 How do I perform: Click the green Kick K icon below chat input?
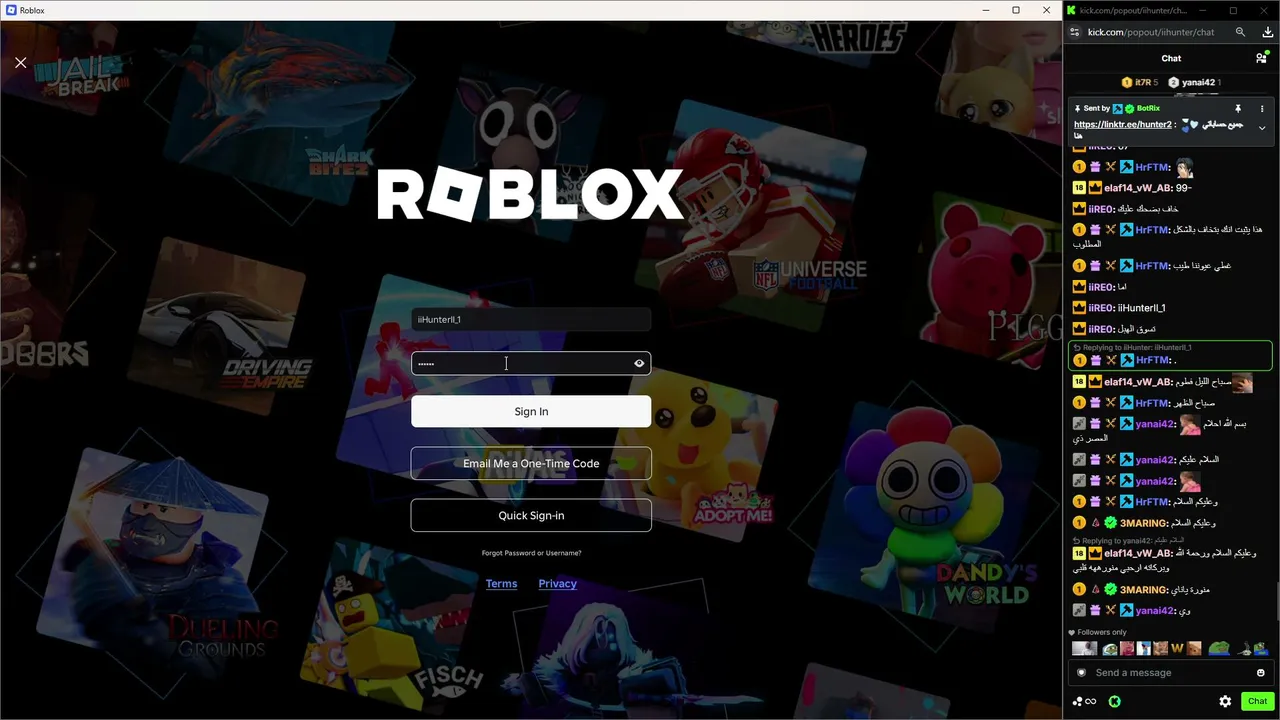click(1115, 702)
